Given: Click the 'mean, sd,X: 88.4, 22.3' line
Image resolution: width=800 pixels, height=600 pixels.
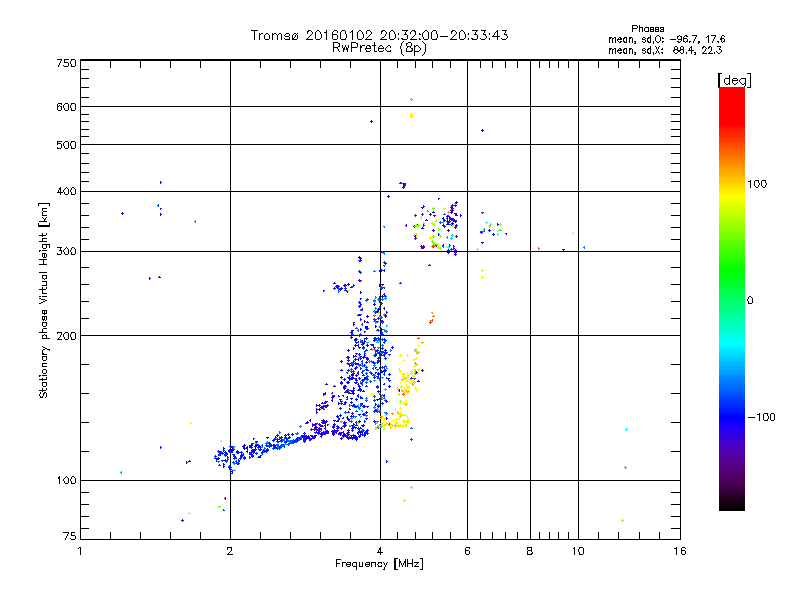Looking at the screenshot, I should coord(665,50).
